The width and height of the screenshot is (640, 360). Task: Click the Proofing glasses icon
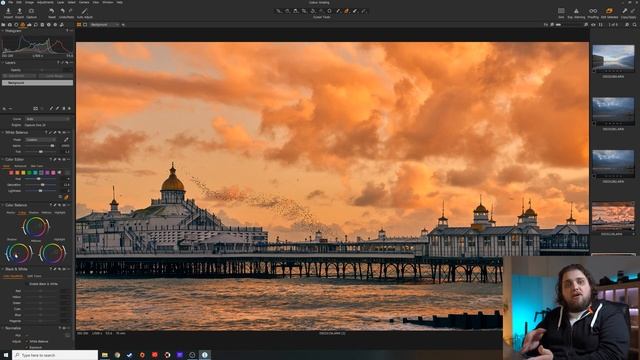click(593, 11)
